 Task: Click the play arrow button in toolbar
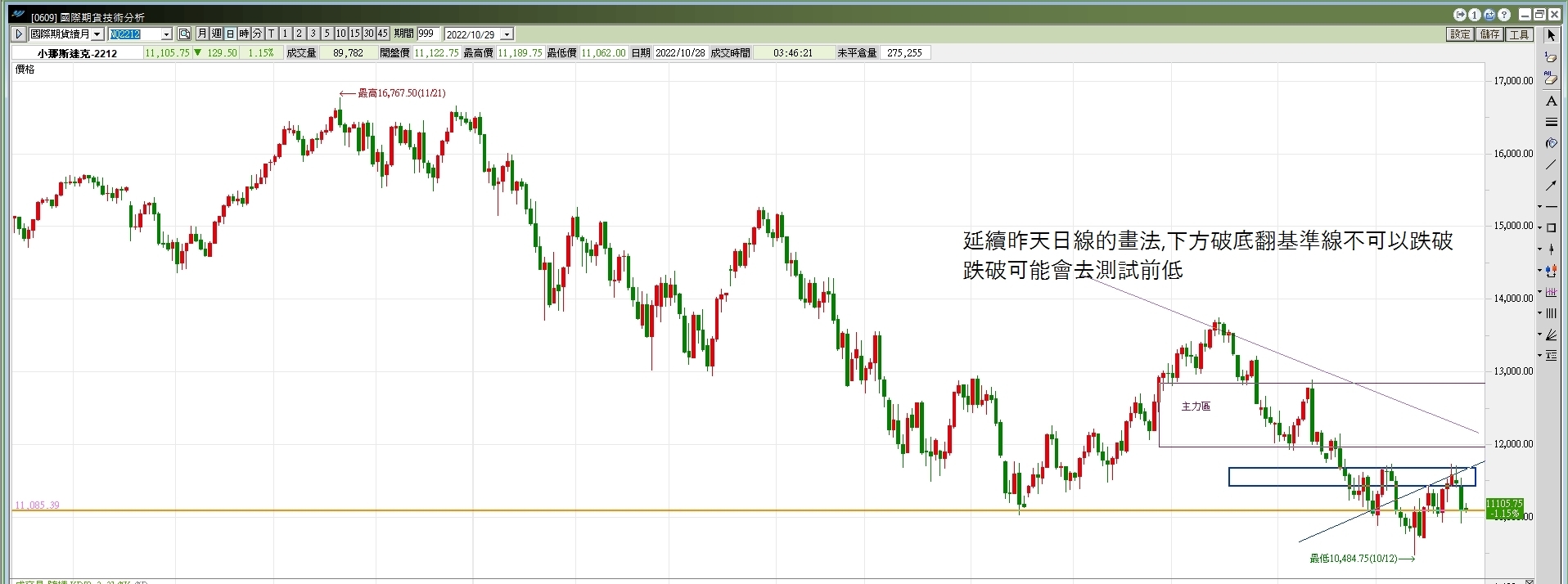point(18,34)
